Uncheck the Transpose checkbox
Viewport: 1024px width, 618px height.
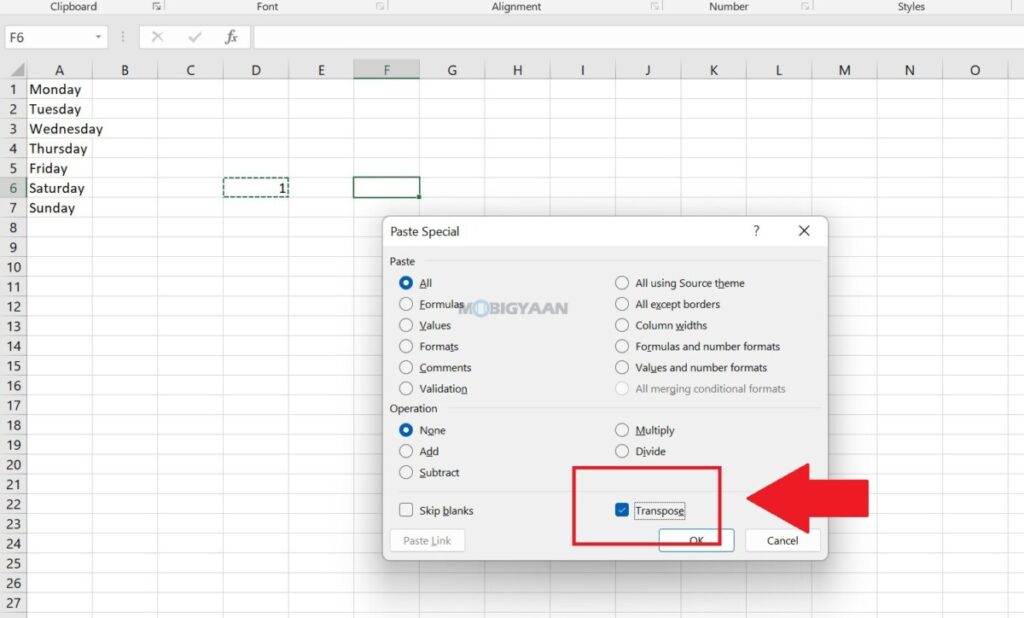(x=622, y=510)
